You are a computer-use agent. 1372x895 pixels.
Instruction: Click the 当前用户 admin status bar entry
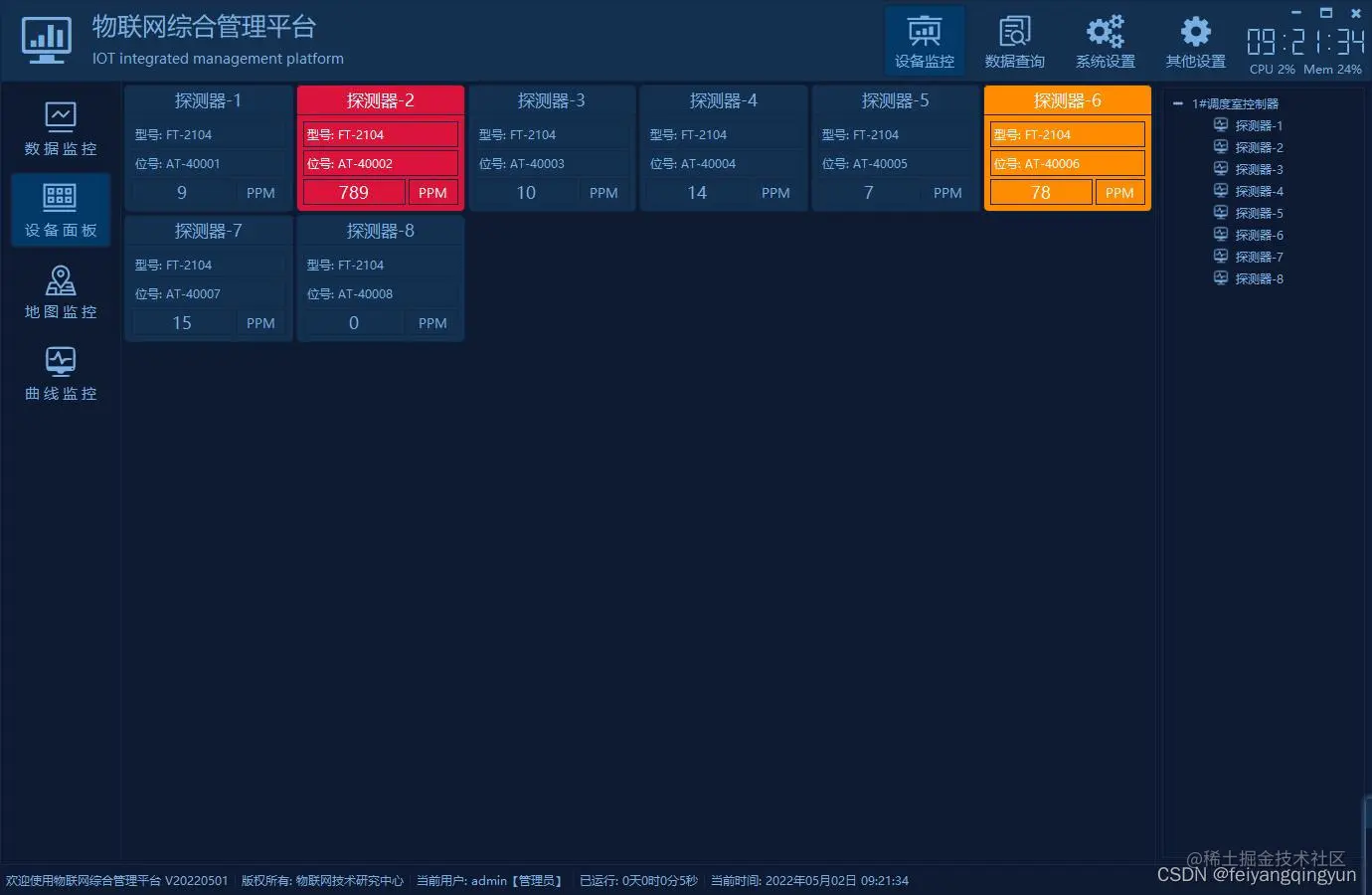(490, 880)
